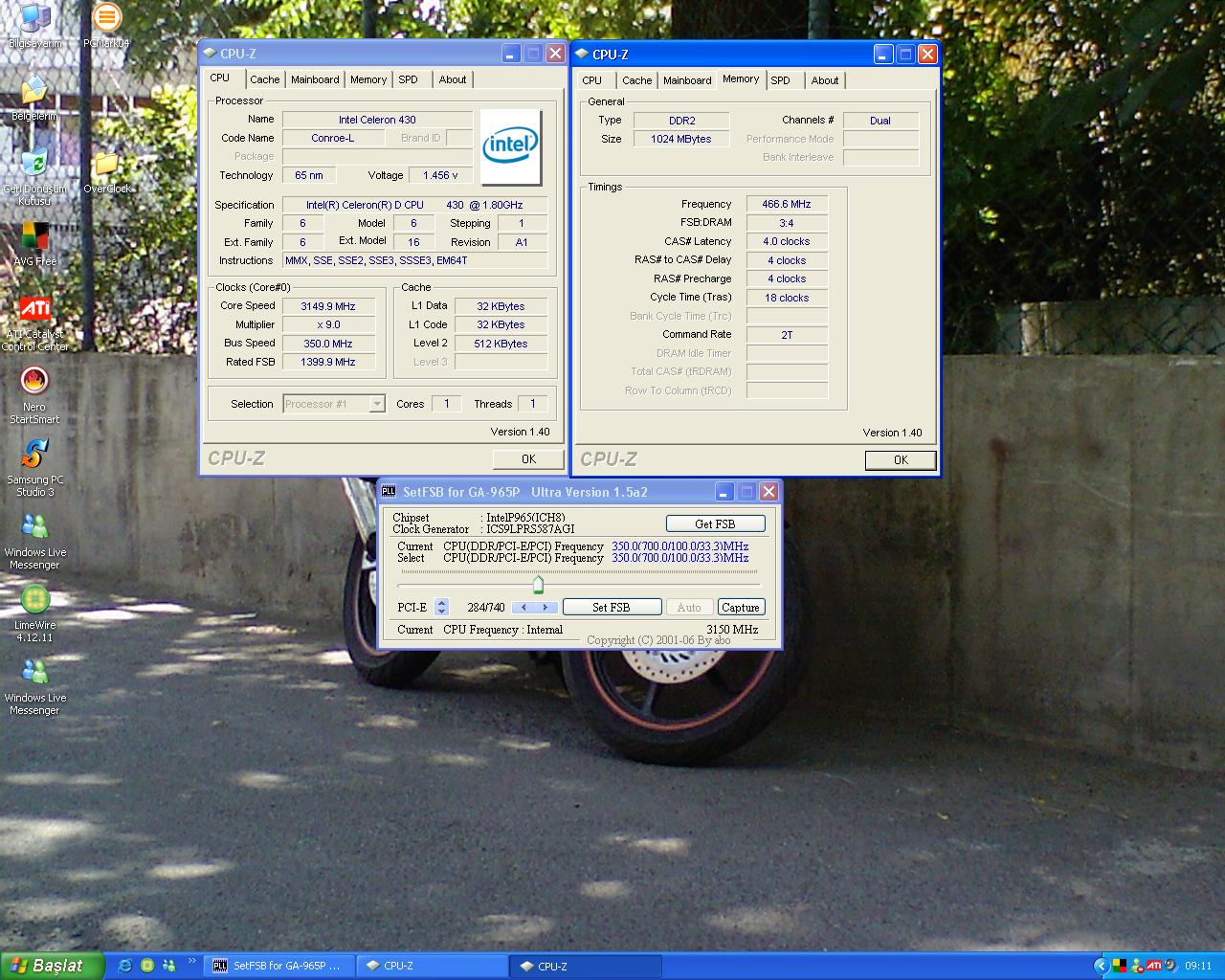
Task: Click Get FSB button in SetFSB
Action: [715, 523]
